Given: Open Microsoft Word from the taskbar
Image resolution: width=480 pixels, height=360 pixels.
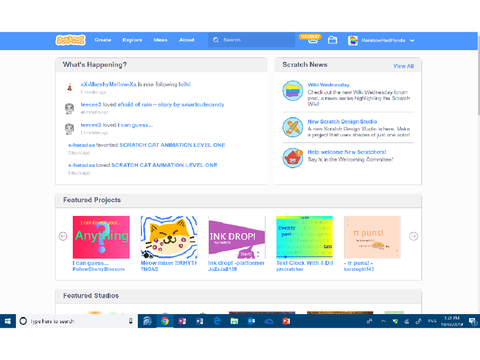Looking at the screenshot, I should click(x=199, y=321).
